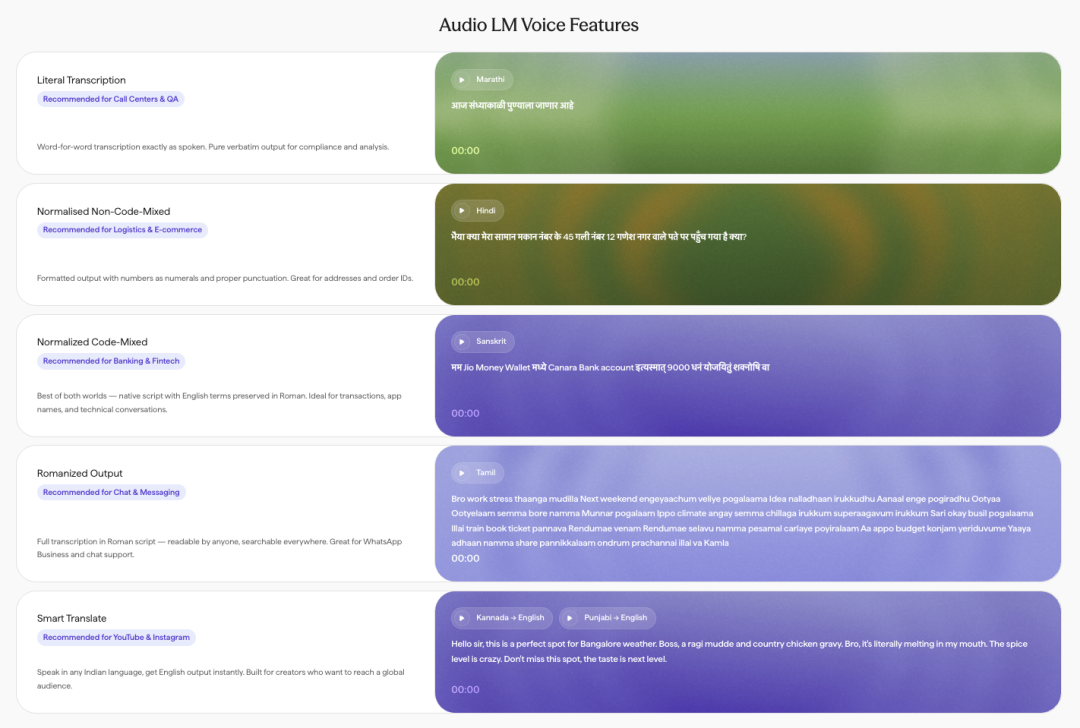The image size is (1080, 728).
Task: Click 'Best of both worlds' description text
Action: (219, 403)
